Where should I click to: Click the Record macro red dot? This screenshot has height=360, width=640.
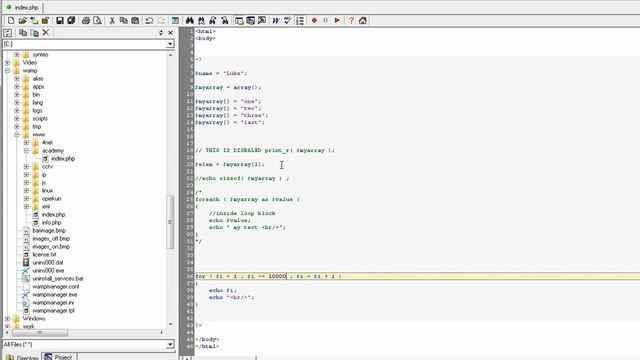pos(314,20)
